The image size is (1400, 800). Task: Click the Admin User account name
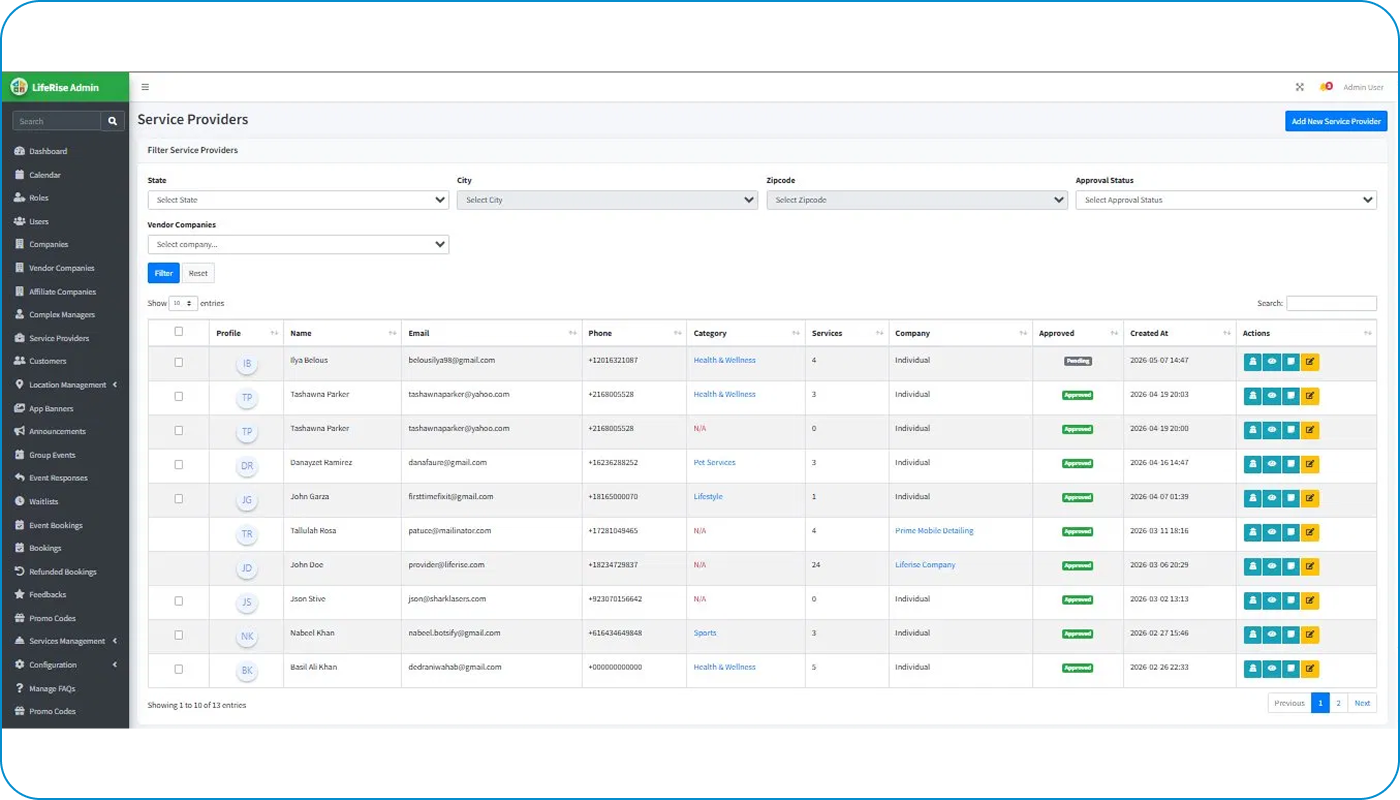tap(1363, 87)
